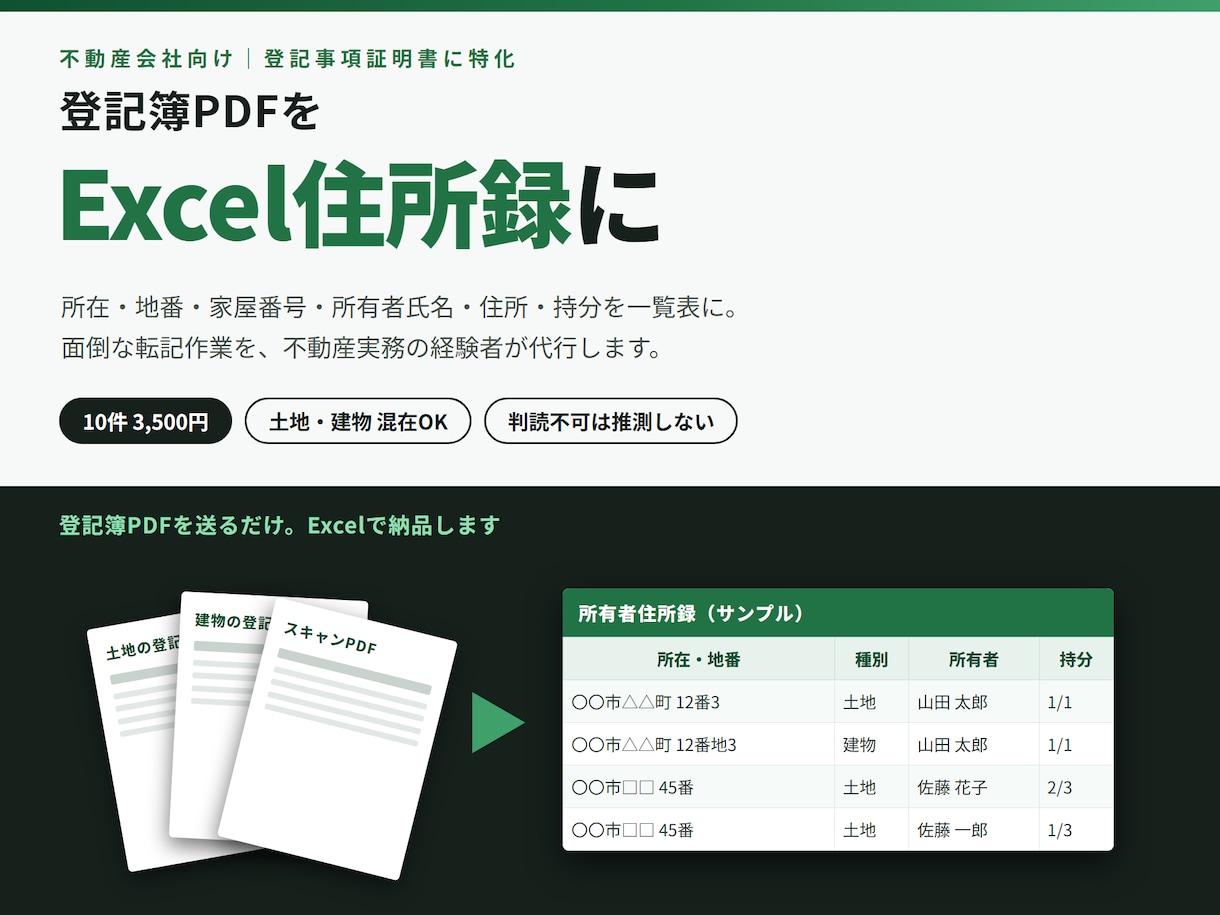Click the 2/3 share cell
Viewport: 1220px width, 915px height.
coord(1076,787)
